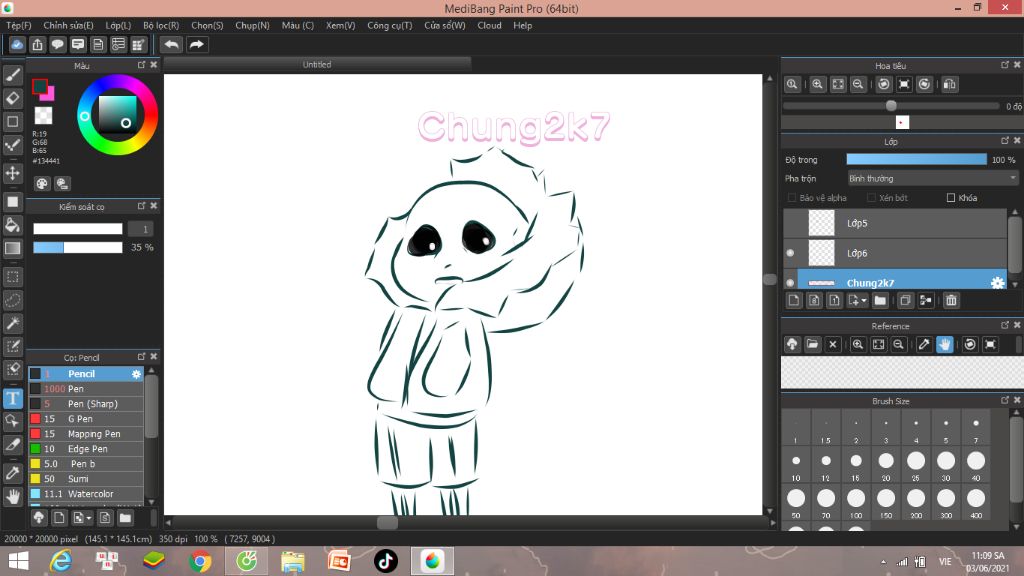Select the Gradient tool
1024x576 pixels.
click(12, 248)
